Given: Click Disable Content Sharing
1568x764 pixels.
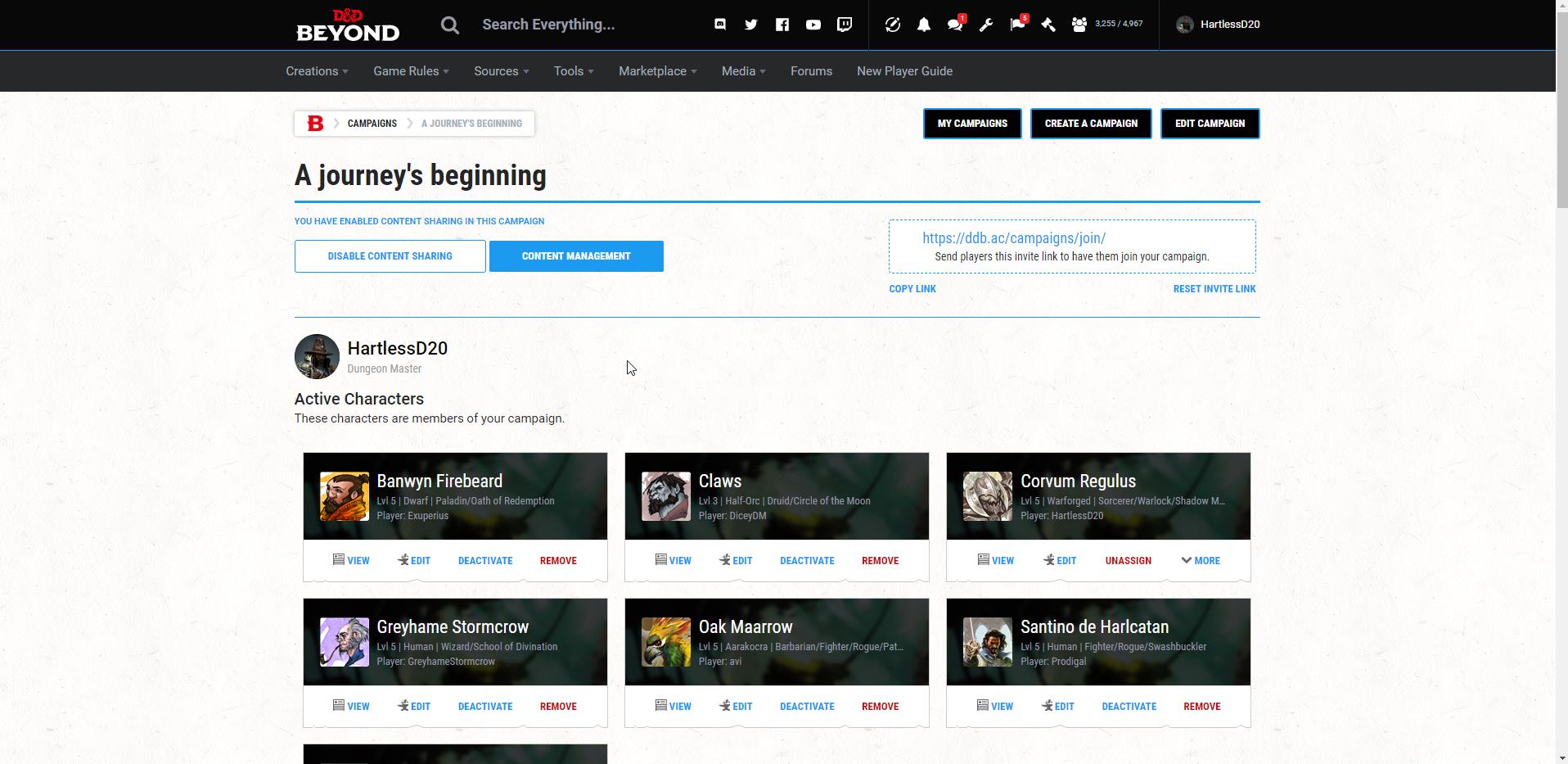Looking at the screenshot, I should tap(390, 256).
